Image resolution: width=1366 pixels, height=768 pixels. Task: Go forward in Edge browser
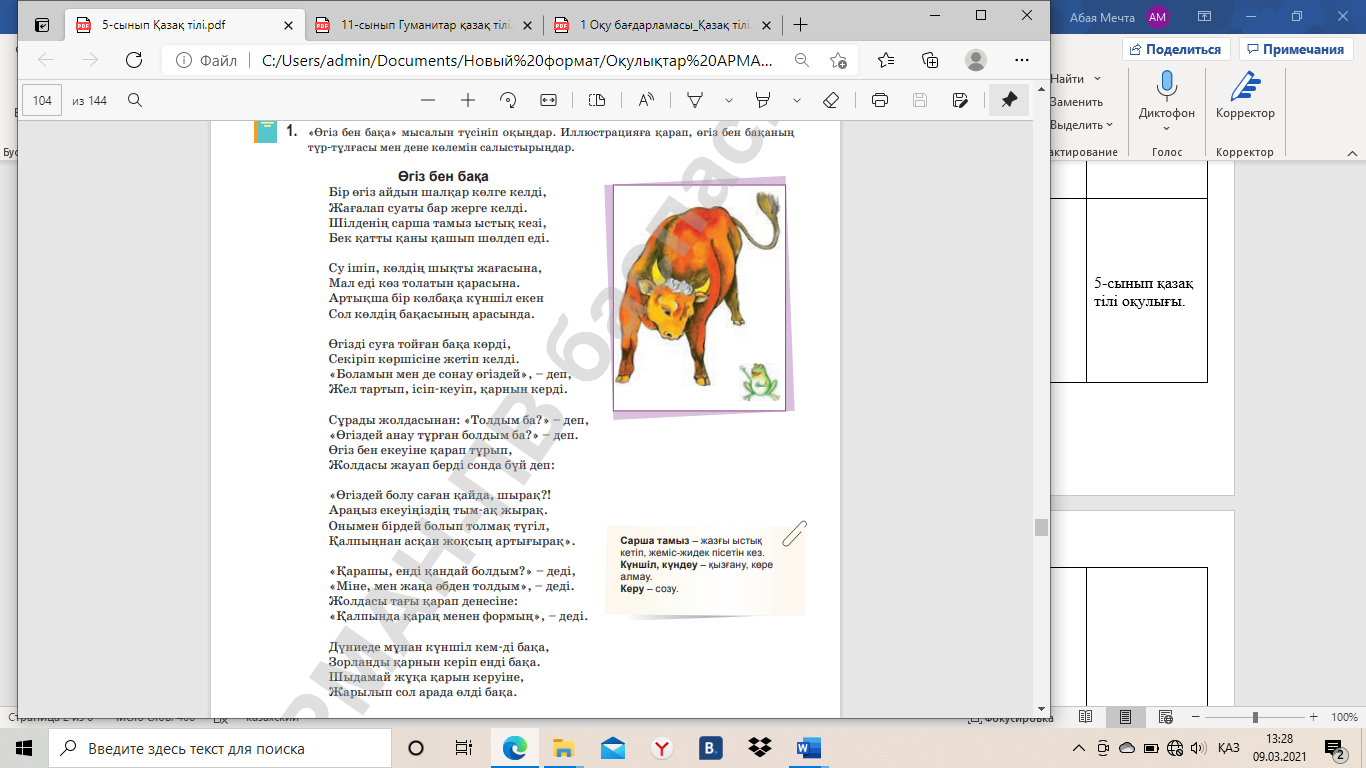(x=90, y=60)
